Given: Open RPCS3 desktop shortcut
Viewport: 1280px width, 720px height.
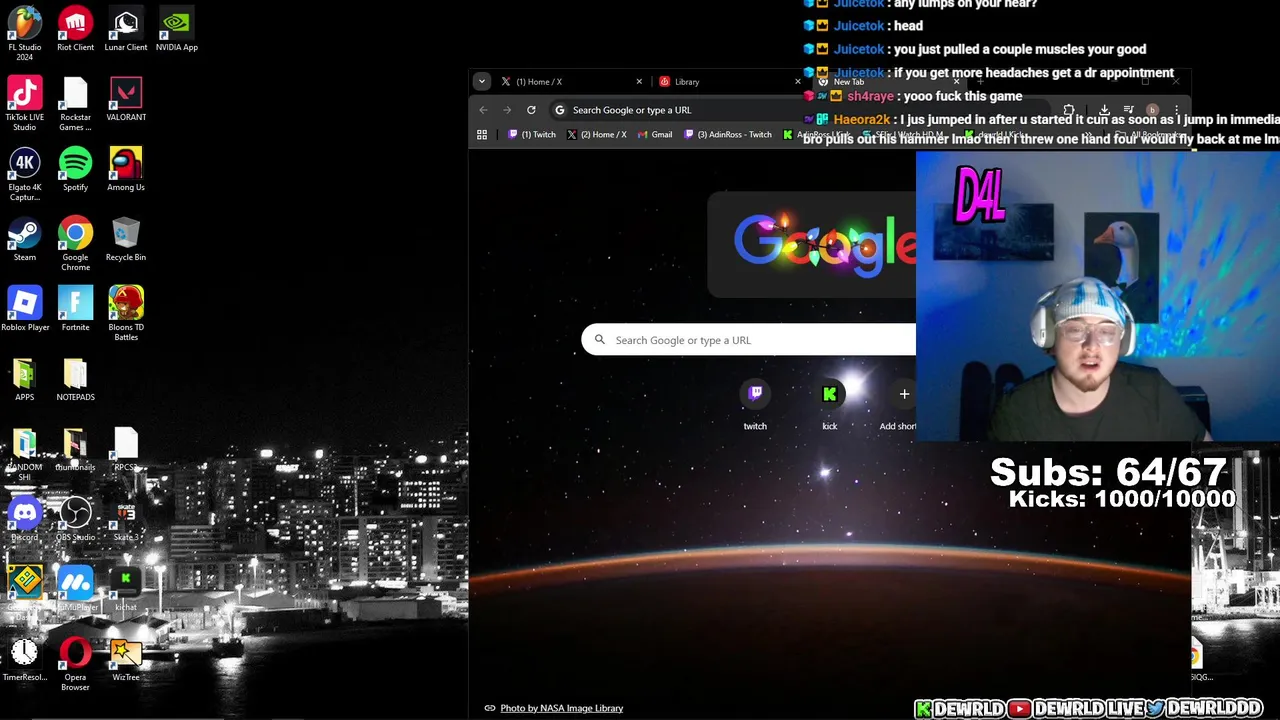Looking at the screenshot, I should (126, 449).
